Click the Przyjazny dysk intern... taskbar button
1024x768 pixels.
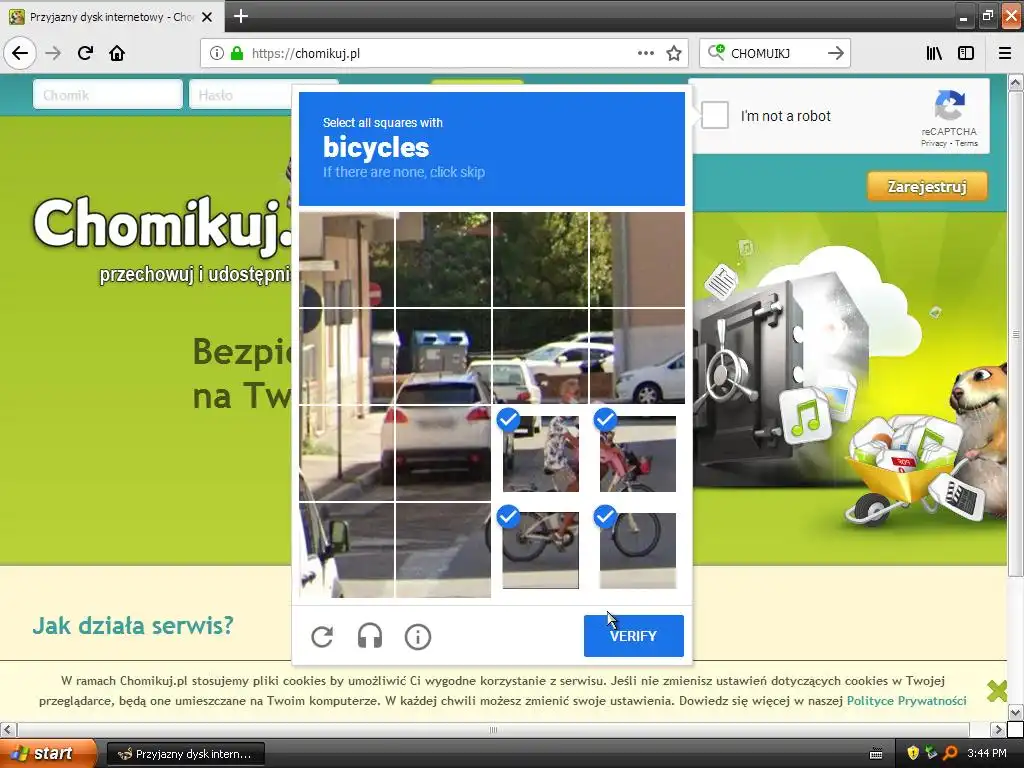[x=185, y=754]
